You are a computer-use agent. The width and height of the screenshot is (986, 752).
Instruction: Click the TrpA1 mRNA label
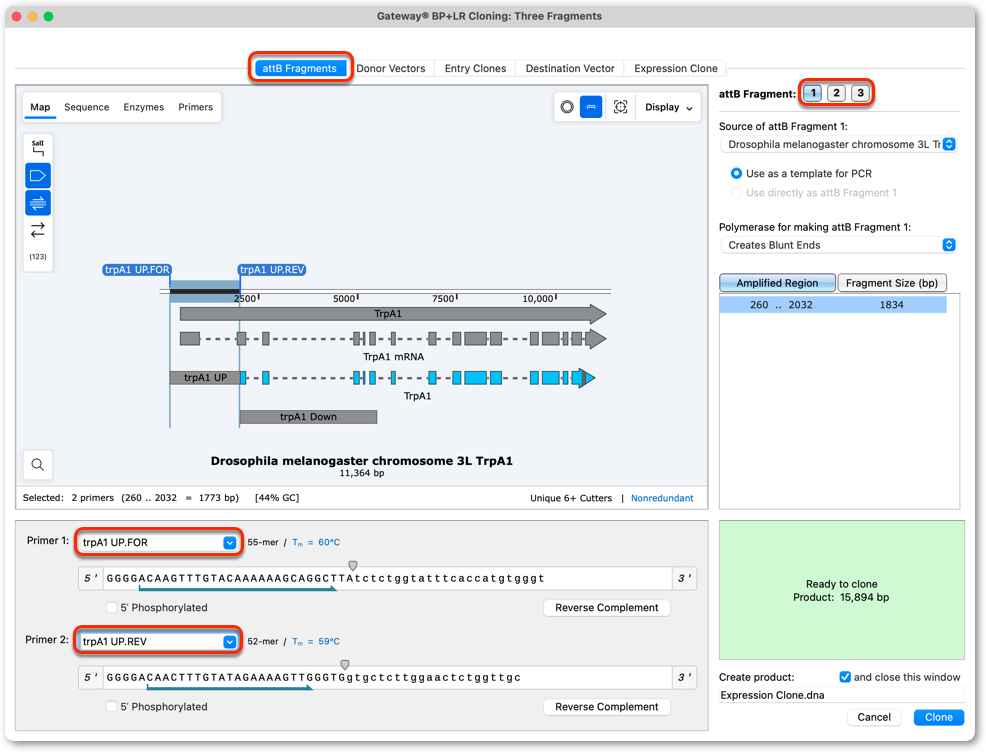(x=394, y=357)
